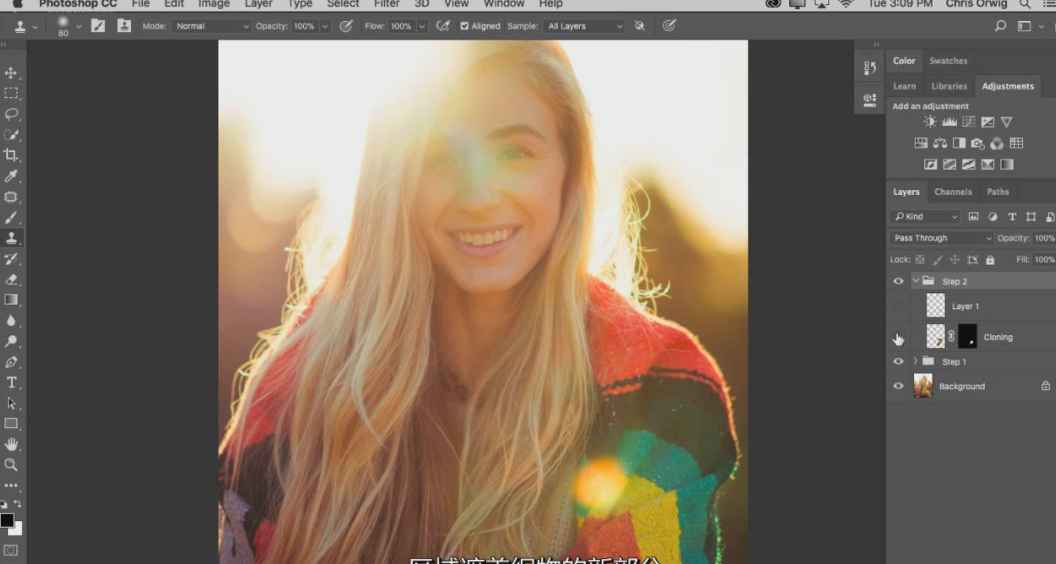Click the background color swatch
The width and height of the screenshot is (1056, 564).
pos(17,529)
